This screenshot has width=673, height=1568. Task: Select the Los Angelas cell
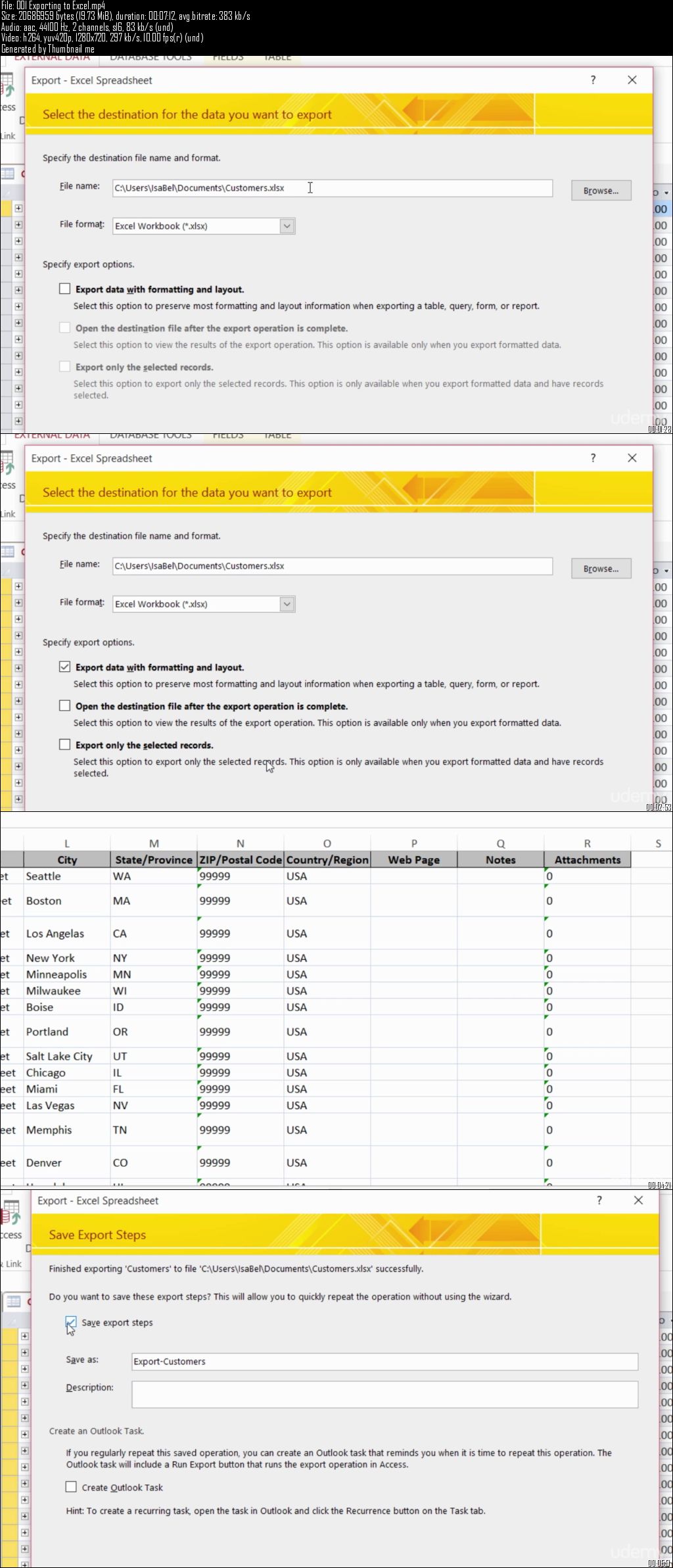coord(67,934)
